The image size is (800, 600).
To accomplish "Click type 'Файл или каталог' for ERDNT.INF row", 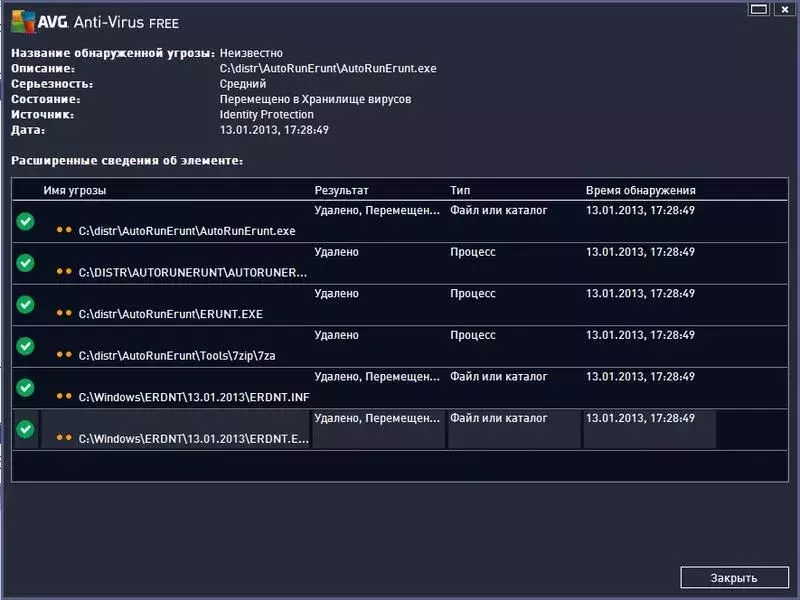I will tap(498, 377).
